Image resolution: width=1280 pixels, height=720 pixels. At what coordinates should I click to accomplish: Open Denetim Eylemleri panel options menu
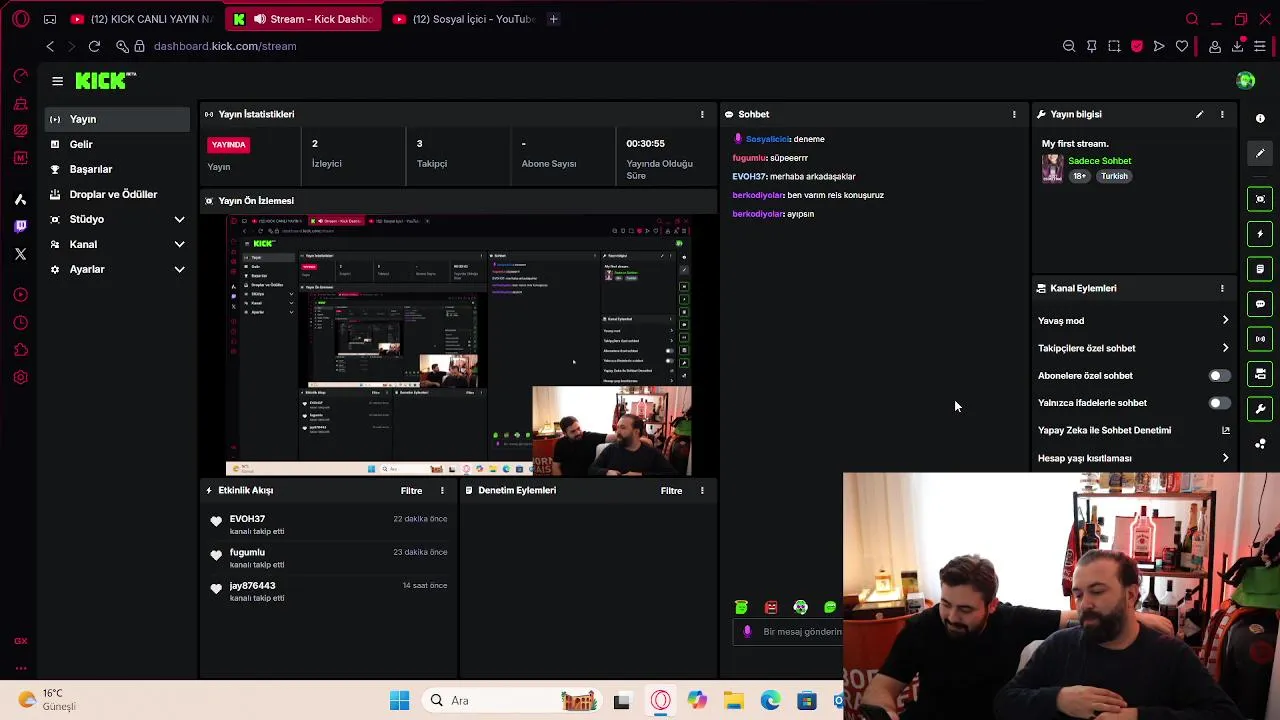tap(702, 491)
